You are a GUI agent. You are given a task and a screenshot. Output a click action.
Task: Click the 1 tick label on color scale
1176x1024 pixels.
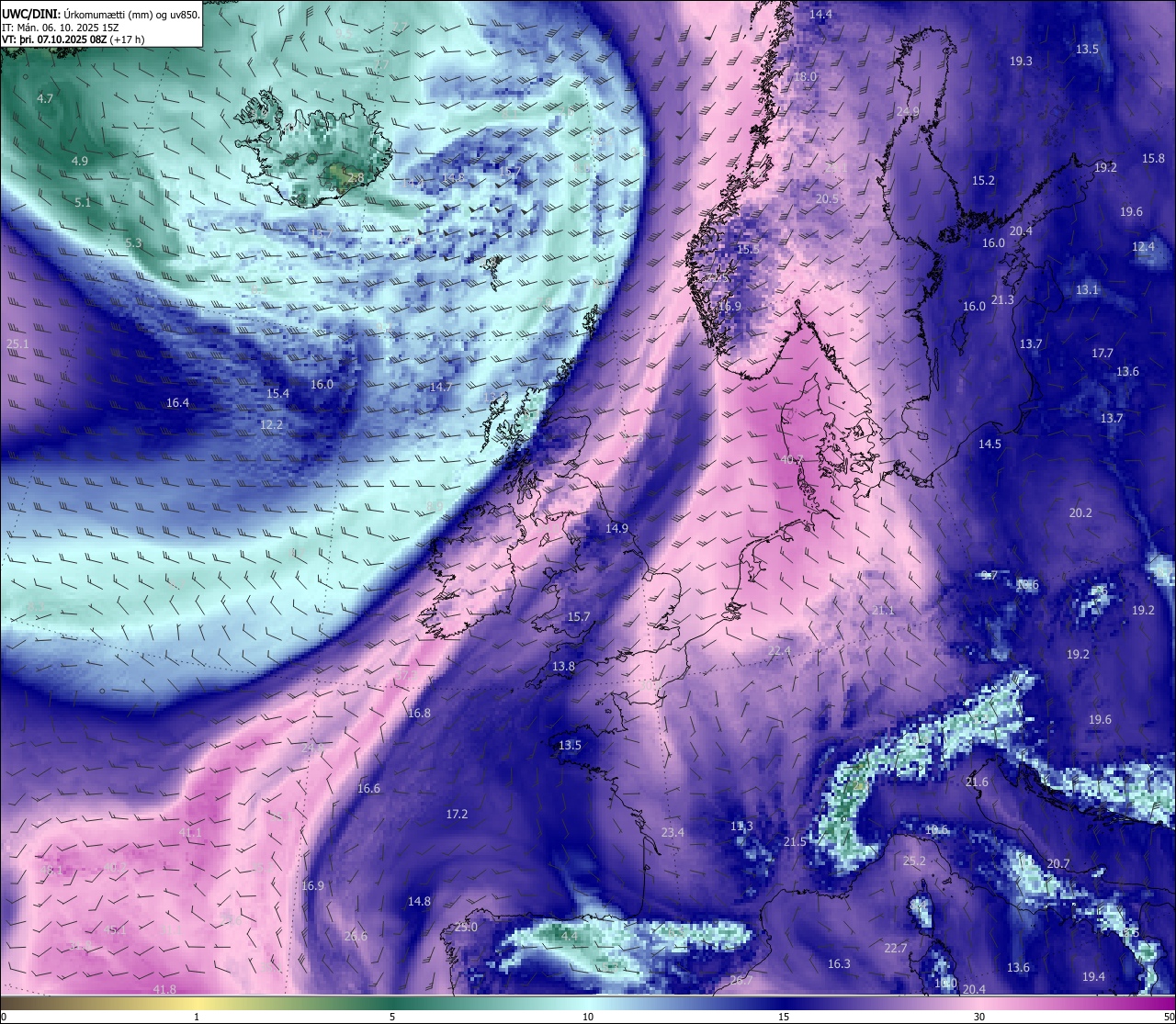[x=197, y=1017]
